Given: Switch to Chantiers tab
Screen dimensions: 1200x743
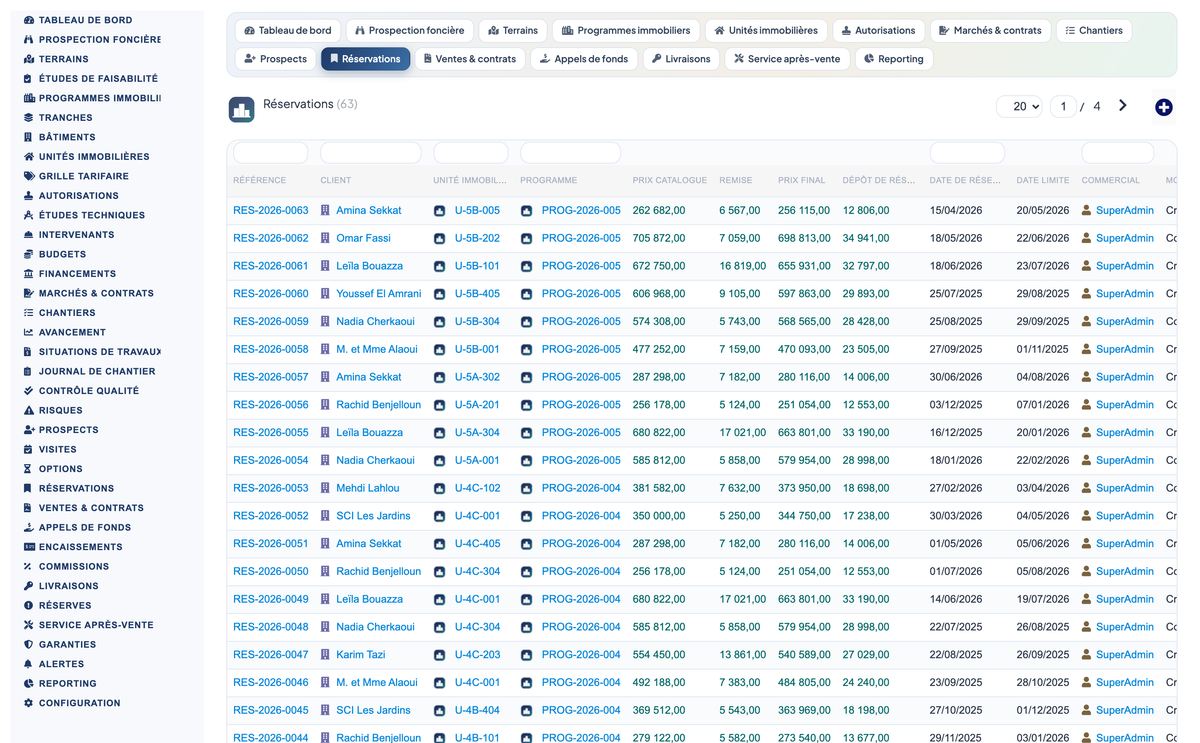Looking at the screenshot, I should [1094, 31].
